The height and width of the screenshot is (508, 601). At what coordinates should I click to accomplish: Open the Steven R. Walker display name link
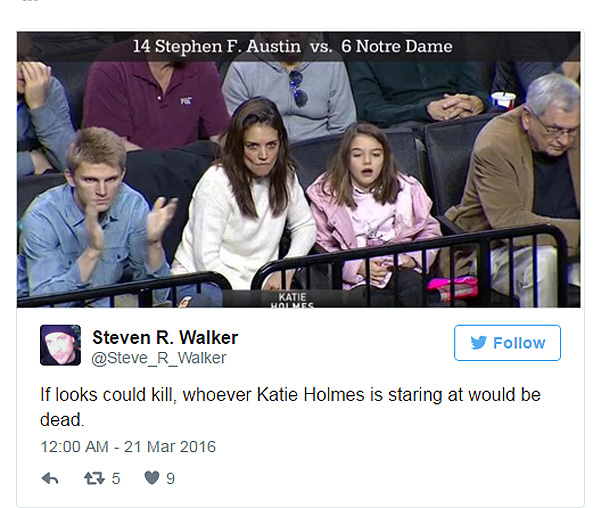pyautogui.click(x=164, y=337)
